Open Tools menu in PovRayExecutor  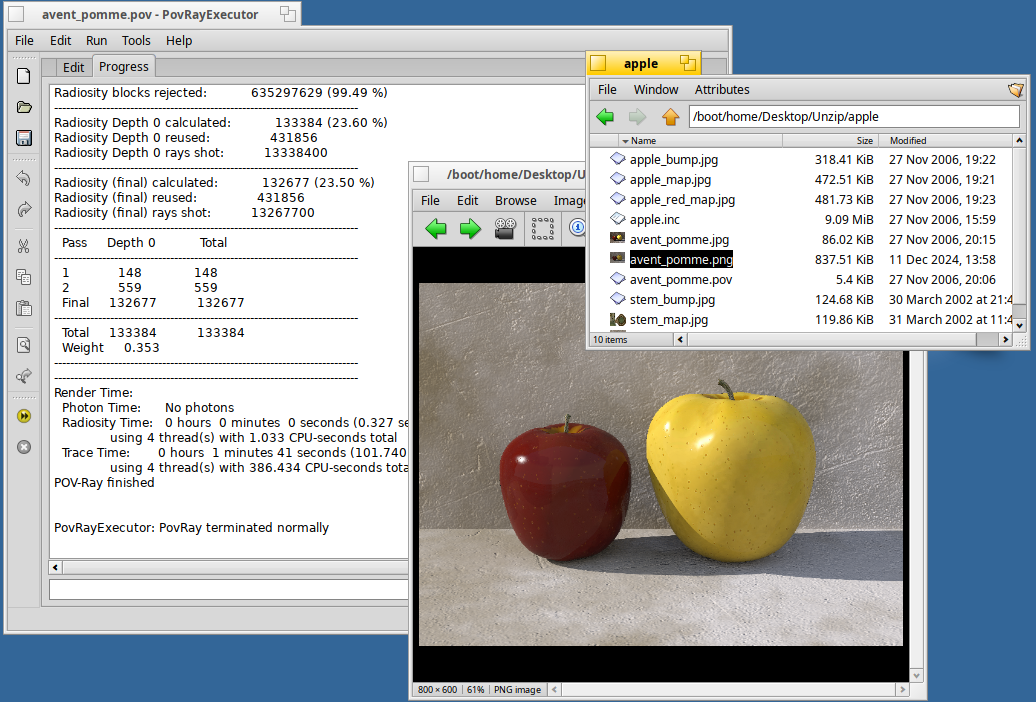pyautogui.click(x=136, y=40)
